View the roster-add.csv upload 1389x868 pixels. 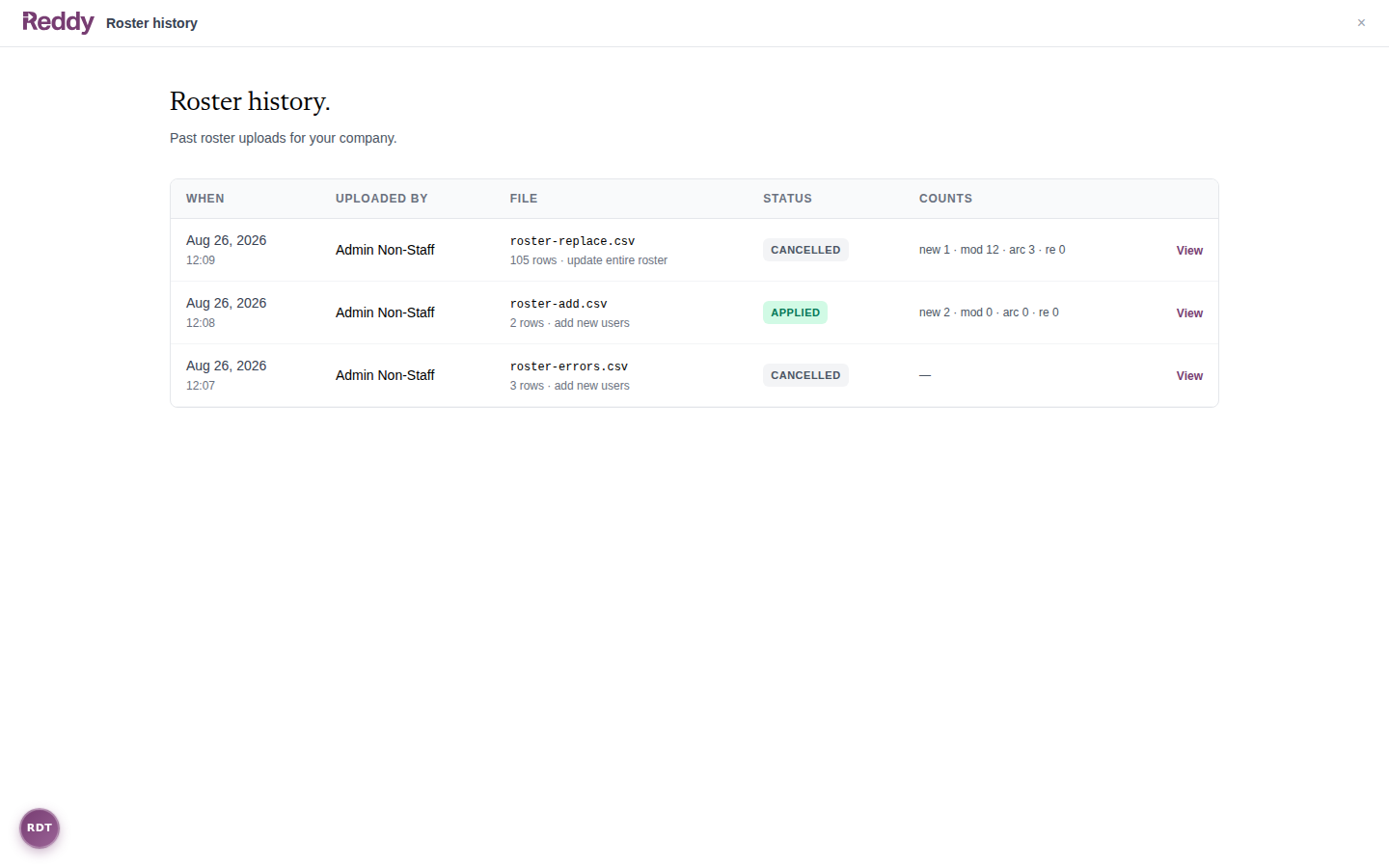coord(1189,313)
